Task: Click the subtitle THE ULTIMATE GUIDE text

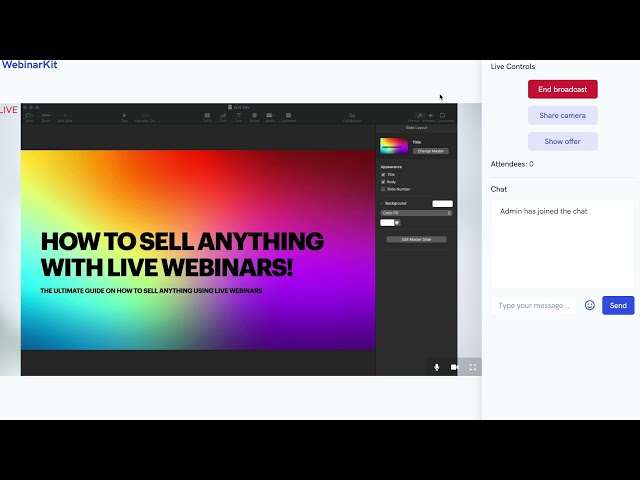Action: click(151, 291)
